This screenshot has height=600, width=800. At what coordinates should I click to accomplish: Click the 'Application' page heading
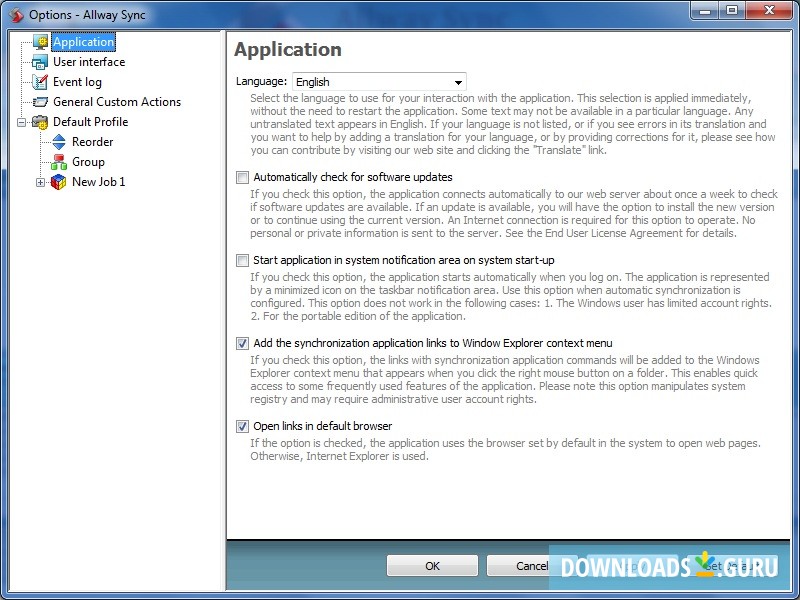[288, 49]
